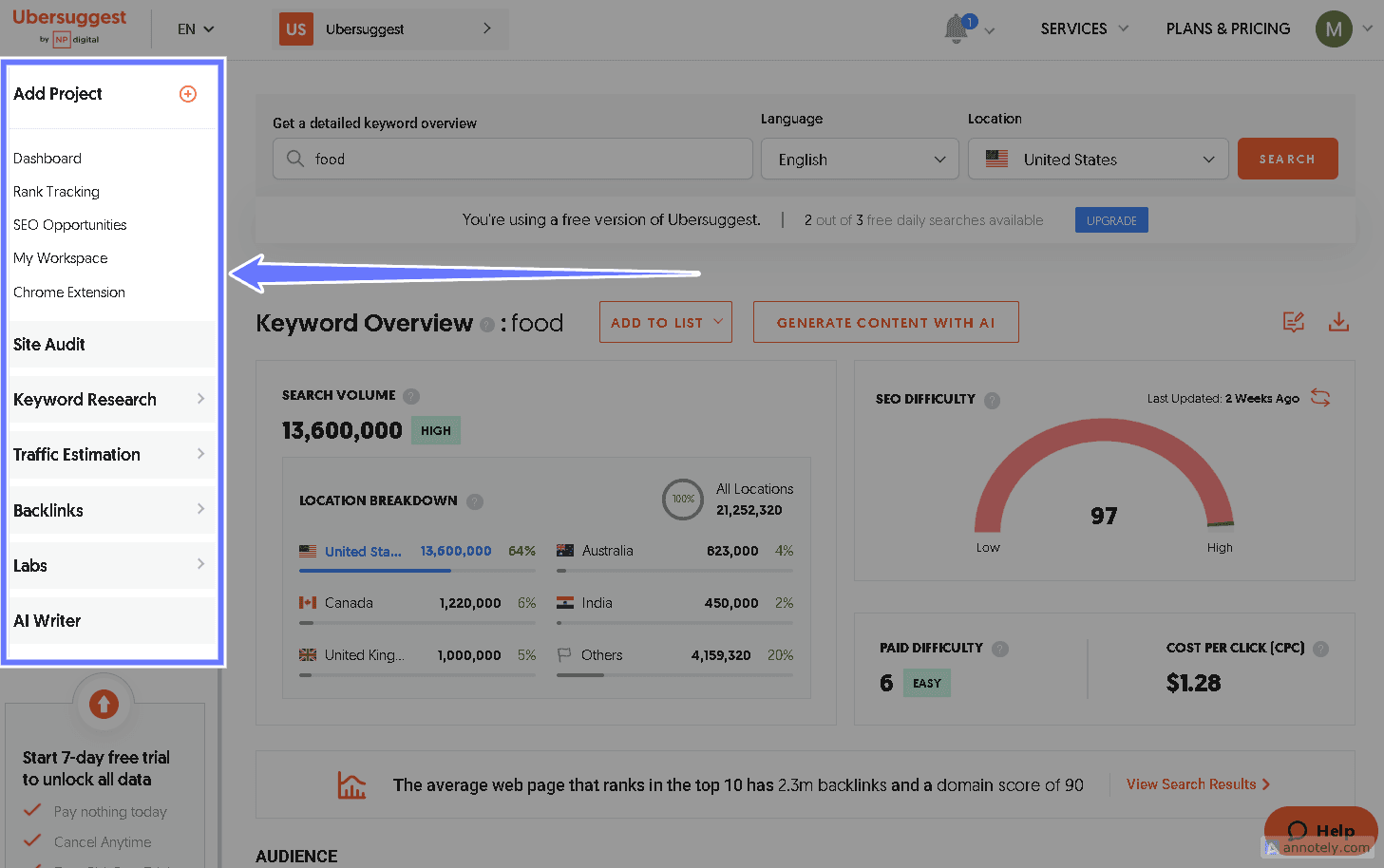
Task: Click the SEO difficulty gauge
Action: [x=1104, y=475]
